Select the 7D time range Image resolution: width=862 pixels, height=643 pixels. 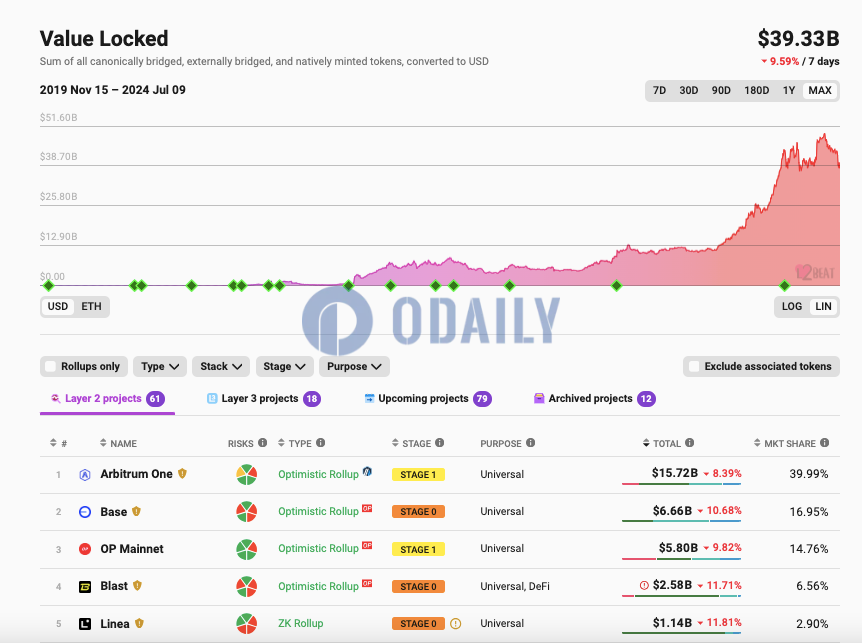[659, 91]
